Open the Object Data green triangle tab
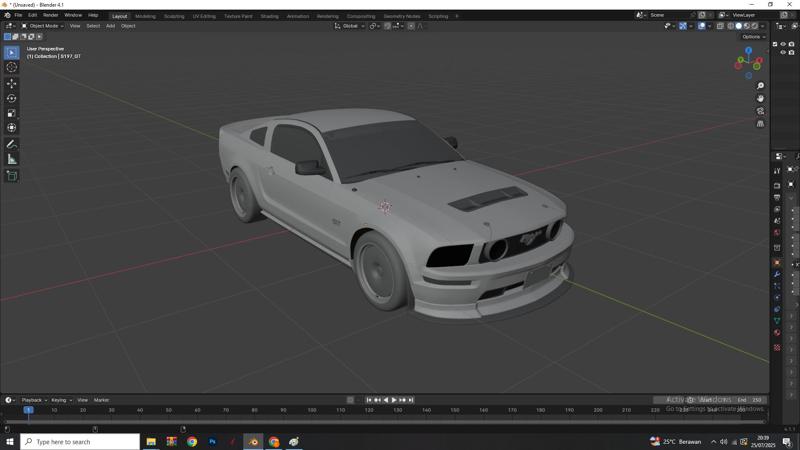 point(777,320)
